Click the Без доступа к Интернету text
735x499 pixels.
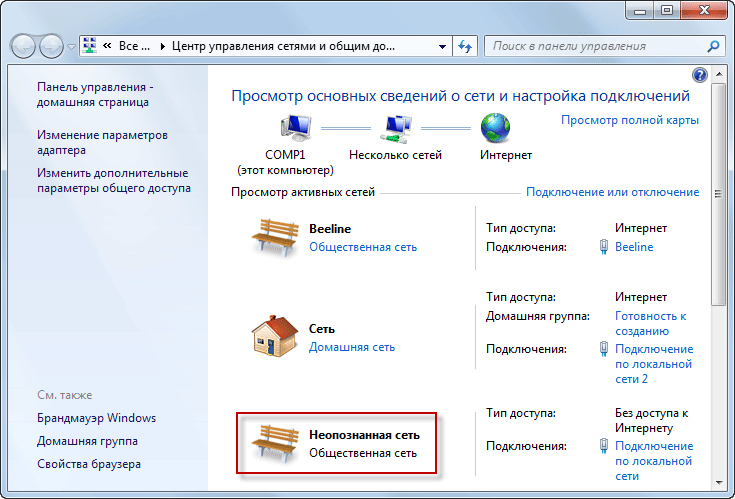(x=651, y=420)
